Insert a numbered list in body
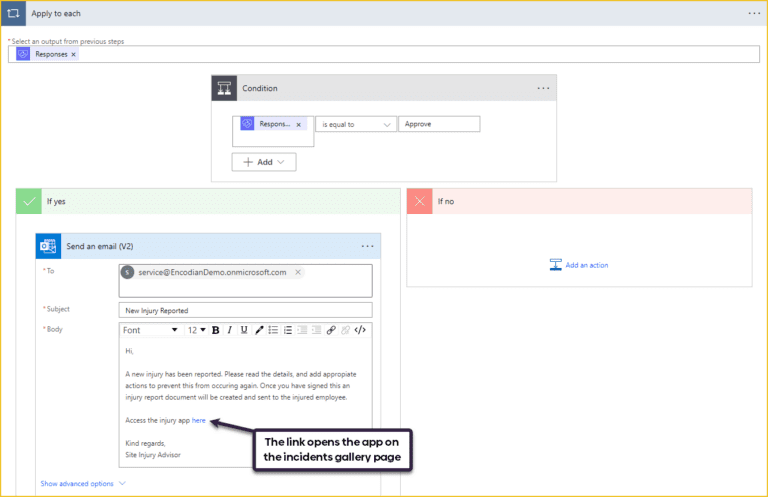This screenshot has height=497, width=768. 288,330
